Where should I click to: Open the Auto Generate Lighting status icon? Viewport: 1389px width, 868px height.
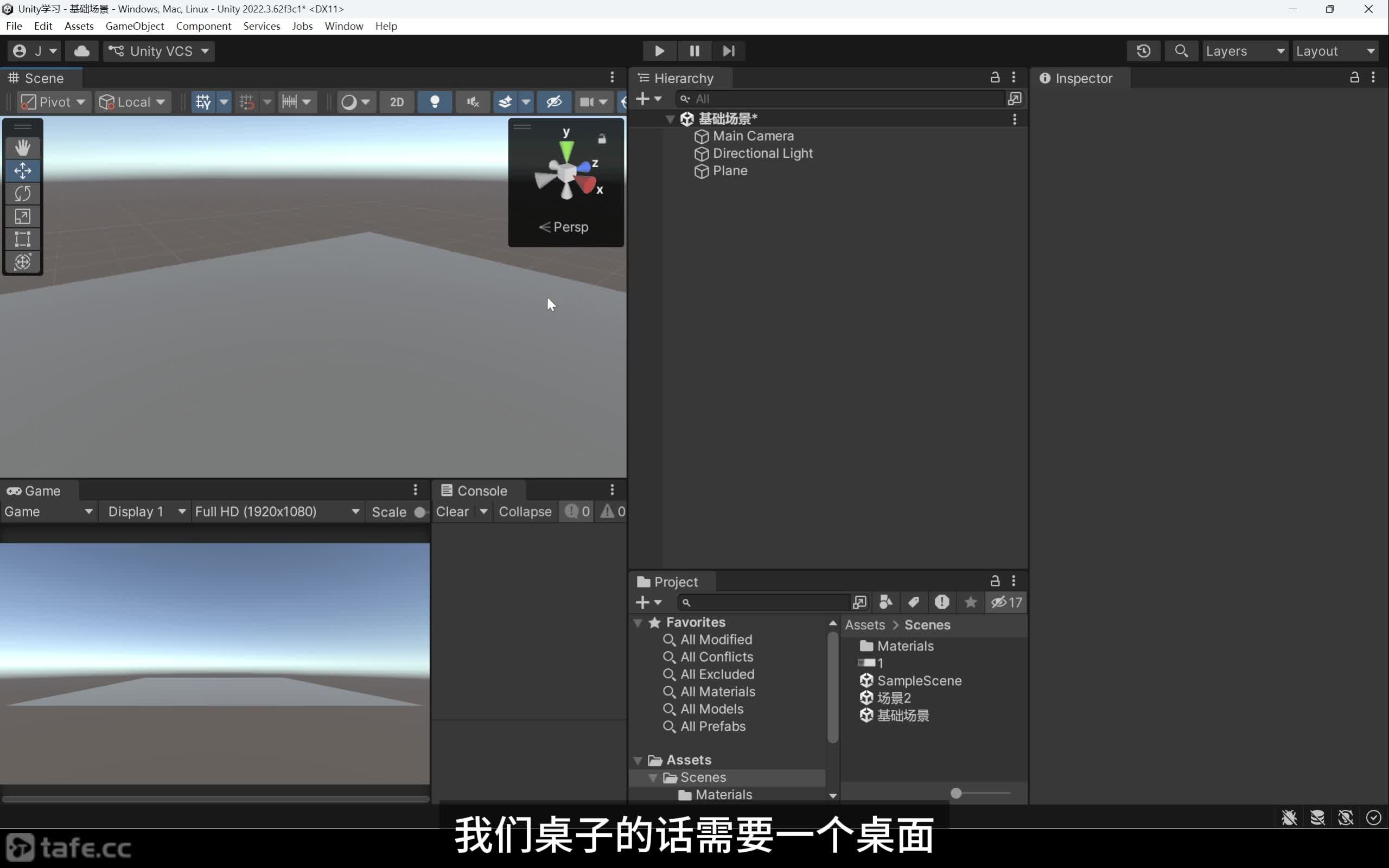1346,818
